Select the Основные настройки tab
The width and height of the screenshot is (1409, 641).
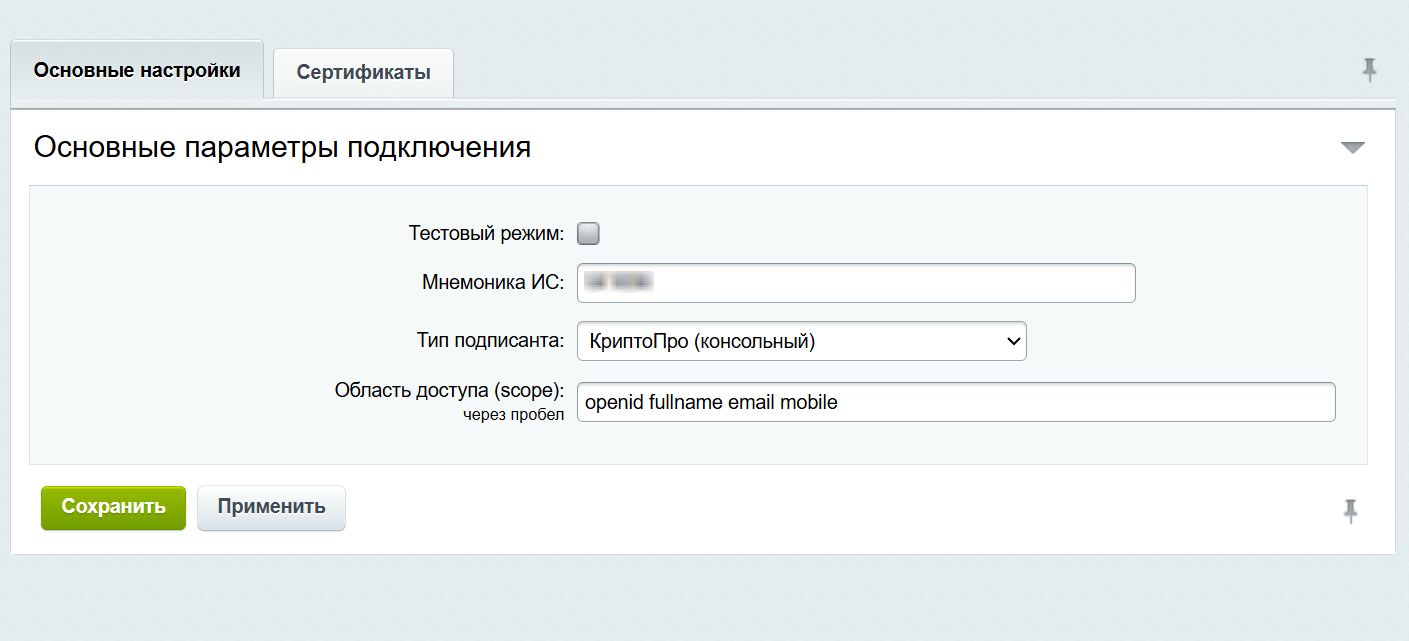[x=137, y=71]
